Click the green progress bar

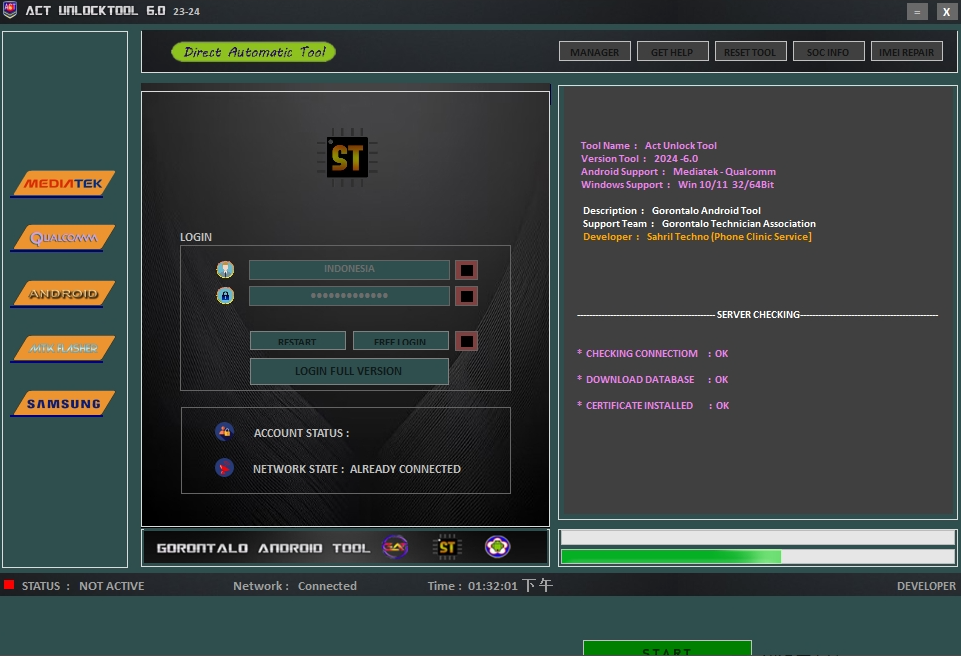[758, 556]
